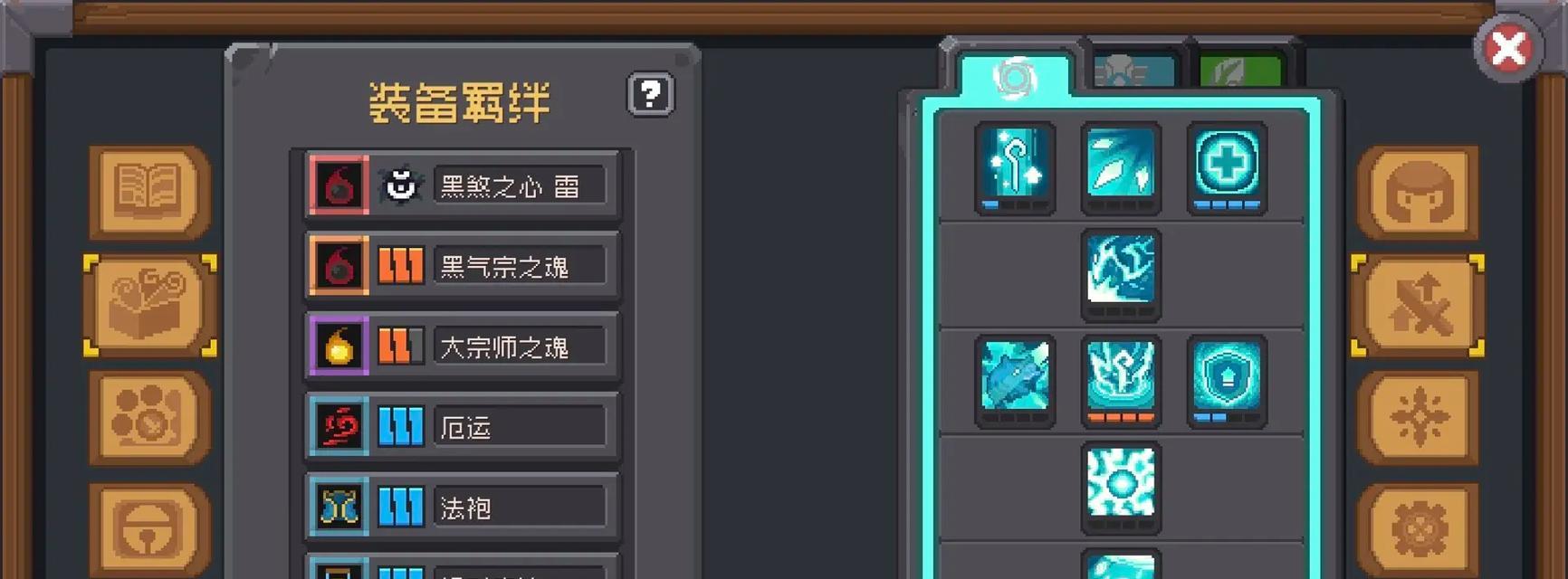Choose the 厄运 bond row
1568x579 pixels.
tap(464, 427)
